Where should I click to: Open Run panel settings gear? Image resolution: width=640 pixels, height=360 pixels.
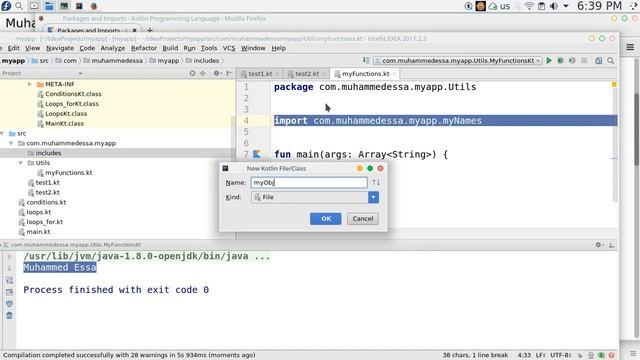599,245
